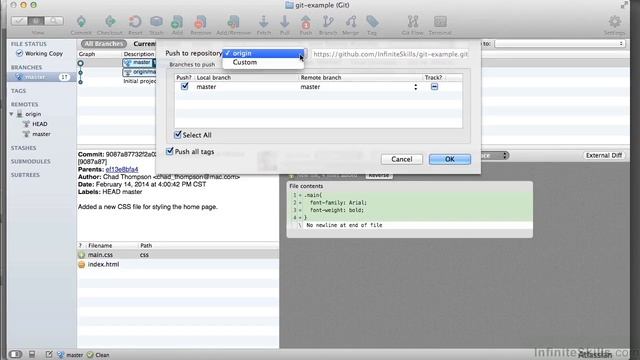Screen dimensions: 640x360
Task: Open Git Flow from the toolbar
Action: pyautogui.click(x=413, y=22)
